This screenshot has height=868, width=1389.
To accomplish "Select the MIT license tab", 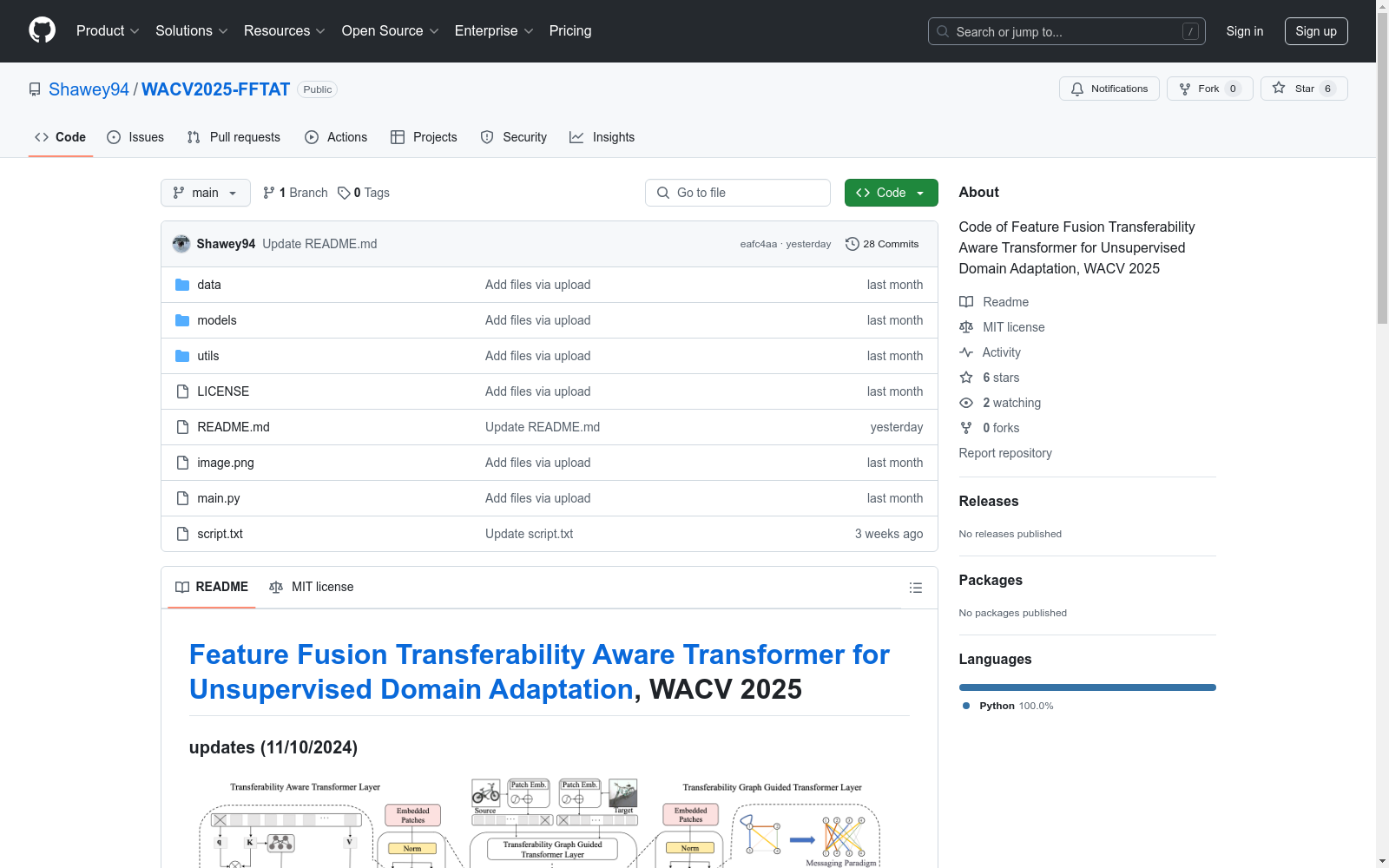I will (312, 587).
